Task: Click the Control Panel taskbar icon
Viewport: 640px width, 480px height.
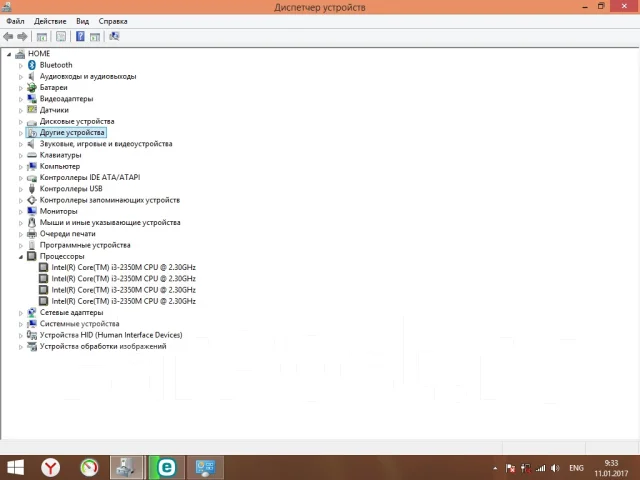Action: 205,468
